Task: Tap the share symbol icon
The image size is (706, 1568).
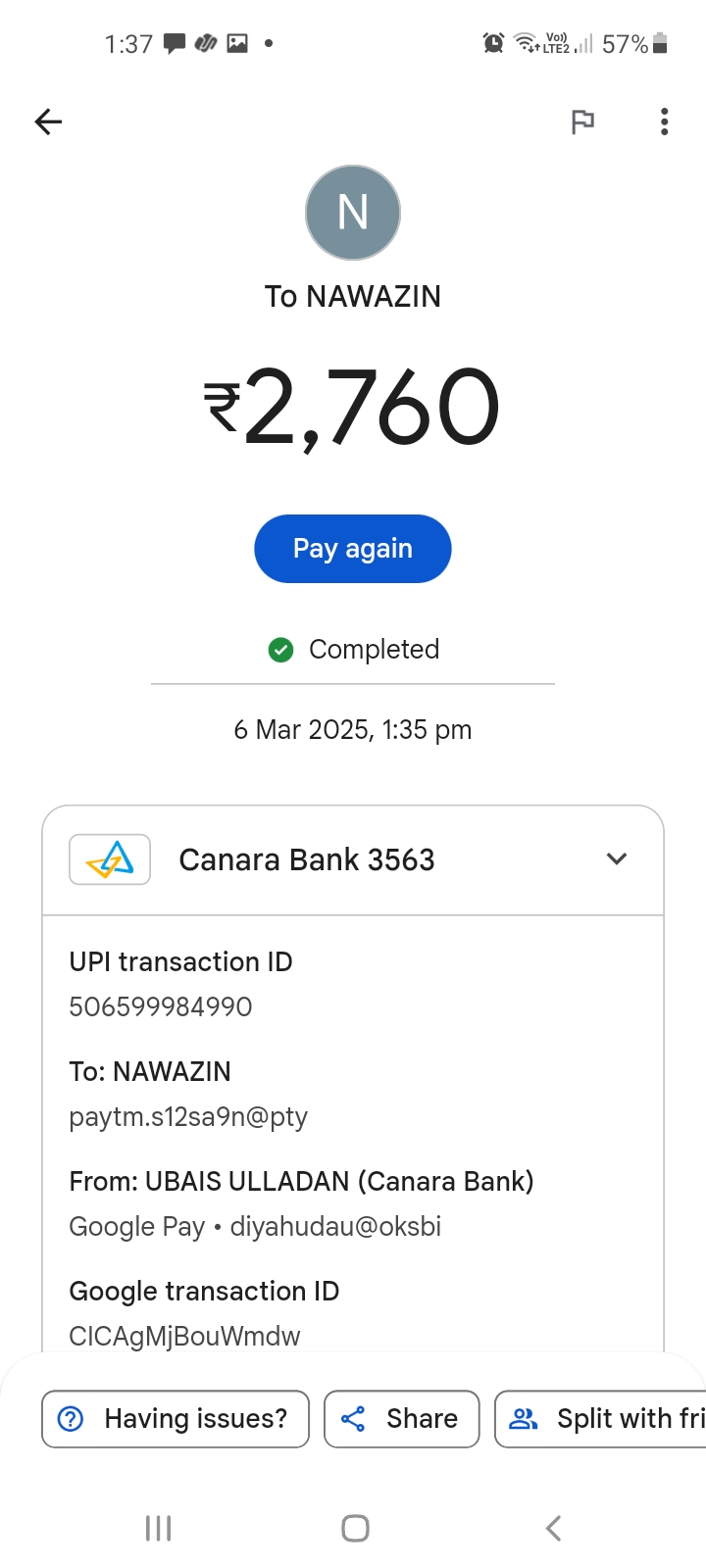Action: click(353, 1418)
